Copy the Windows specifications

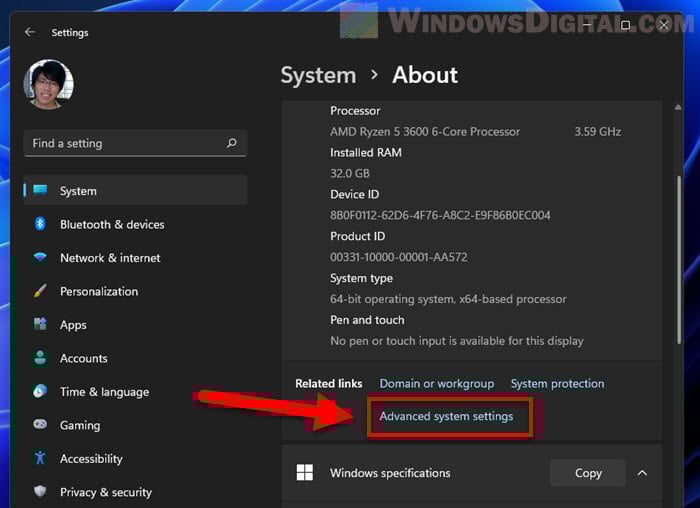point(588,473)
